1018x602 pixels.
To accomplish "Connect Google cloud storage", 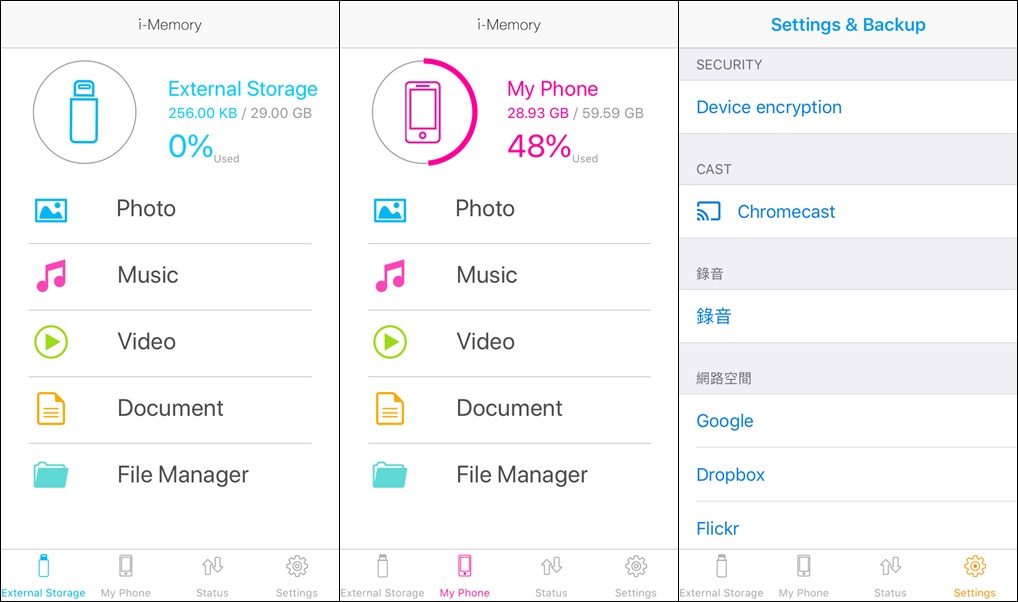I will click(724, 421).
